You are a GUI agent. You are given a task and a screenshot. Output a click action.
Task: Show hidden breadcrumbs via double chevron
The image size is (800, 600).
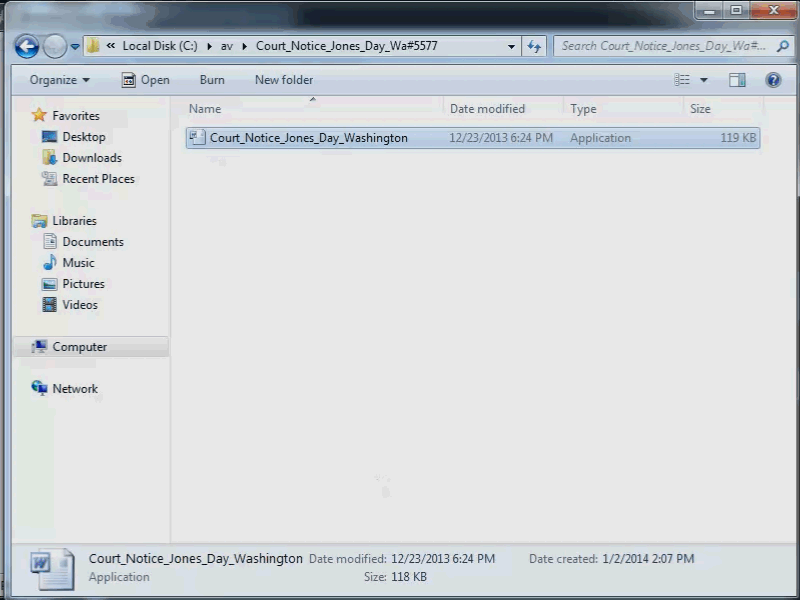(110, 46)
